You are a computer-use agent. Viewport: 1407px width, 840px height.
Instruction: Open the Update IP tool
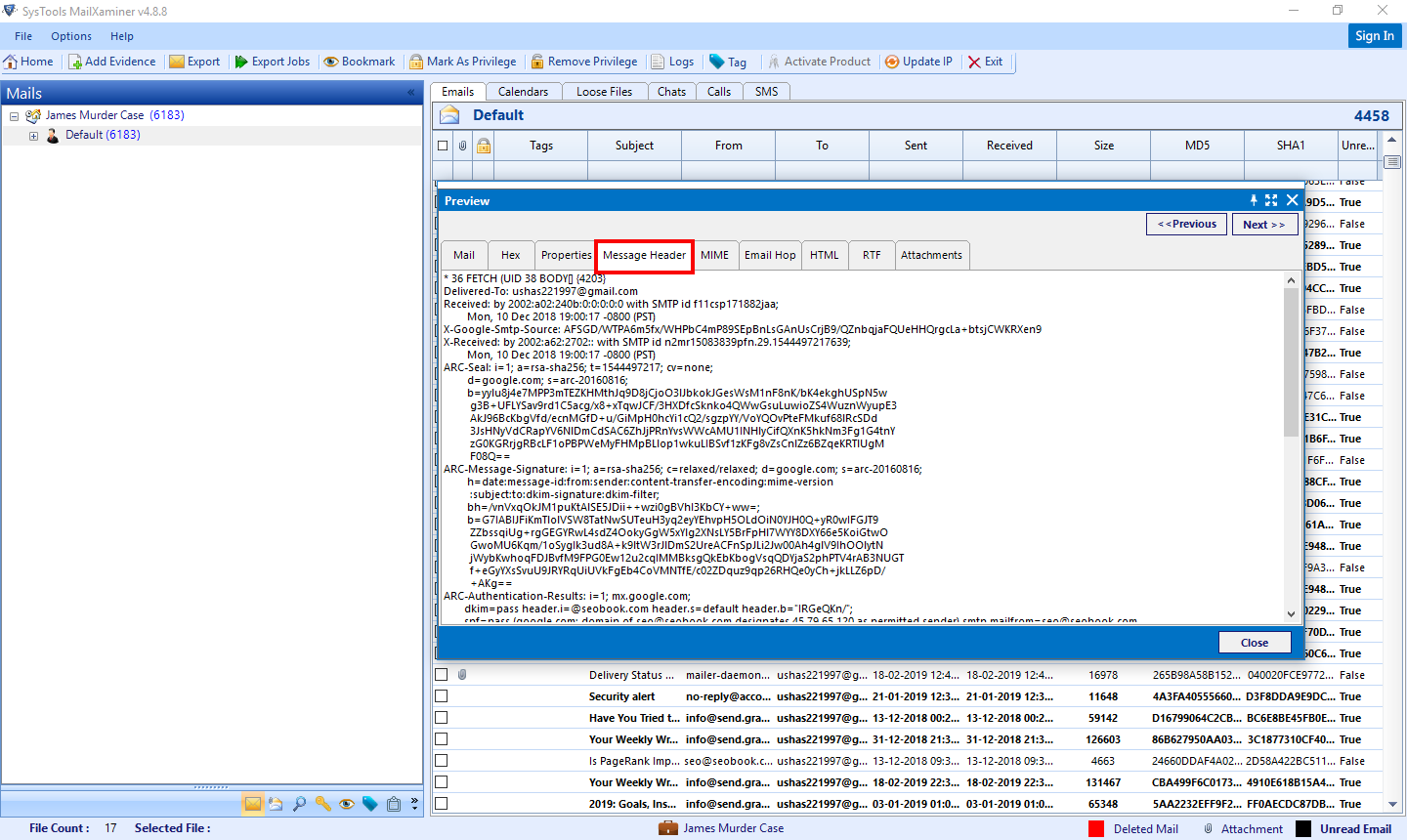pyautogui.click(x=918, y=61)
